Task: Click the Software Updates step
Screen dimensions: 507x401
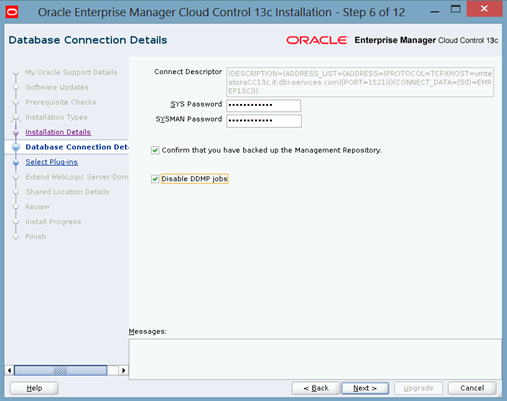Action: coord(57,87)
